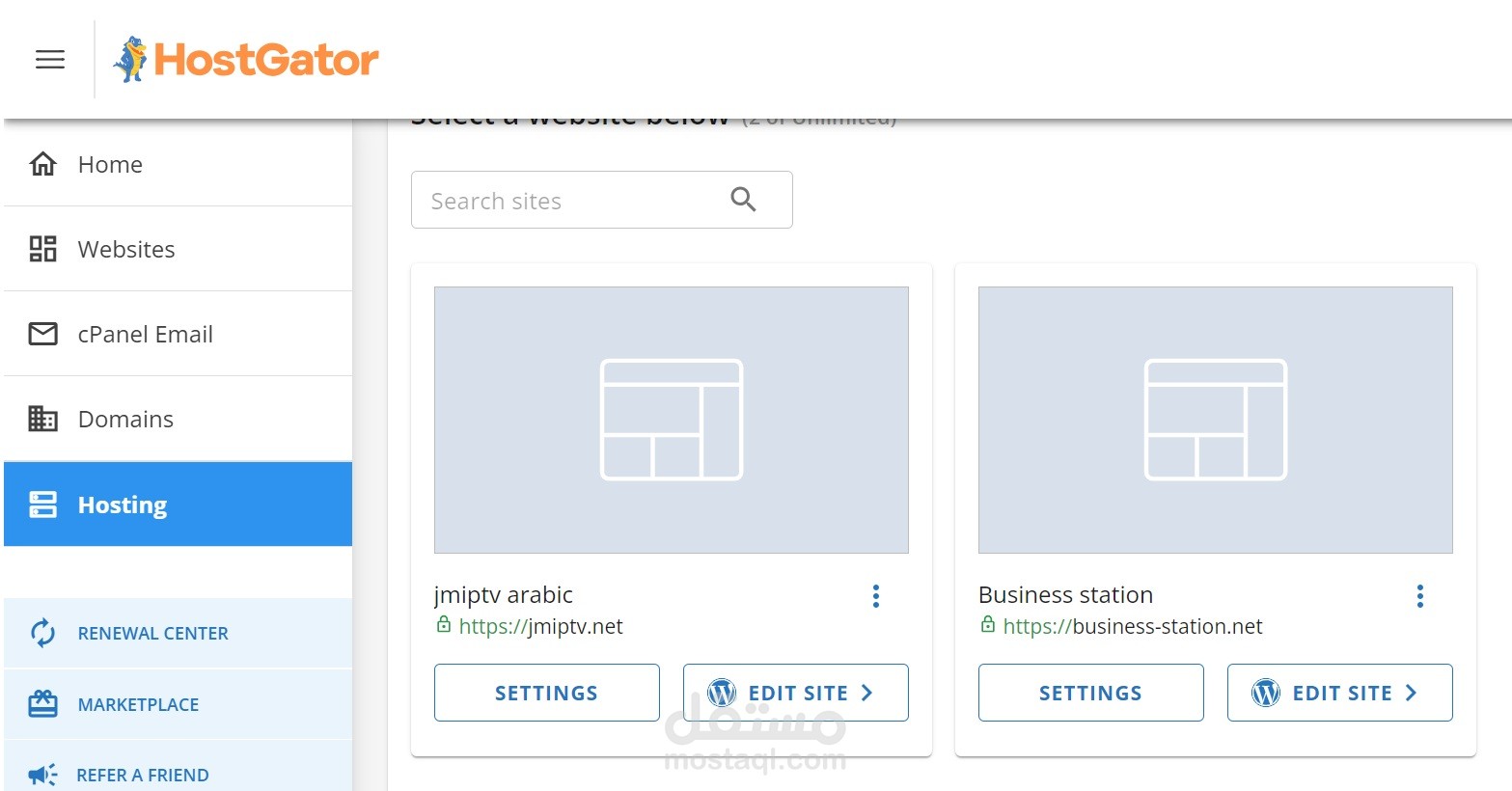Open the https://business-station.net link
The image size is (1512, 791).
(x=1133, y=627)
